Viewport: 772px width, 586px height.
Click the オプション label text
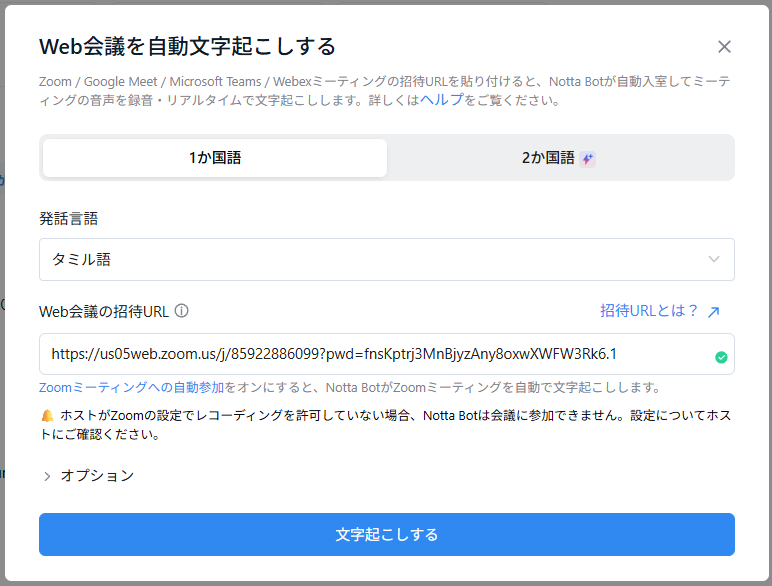pos(97,476)
